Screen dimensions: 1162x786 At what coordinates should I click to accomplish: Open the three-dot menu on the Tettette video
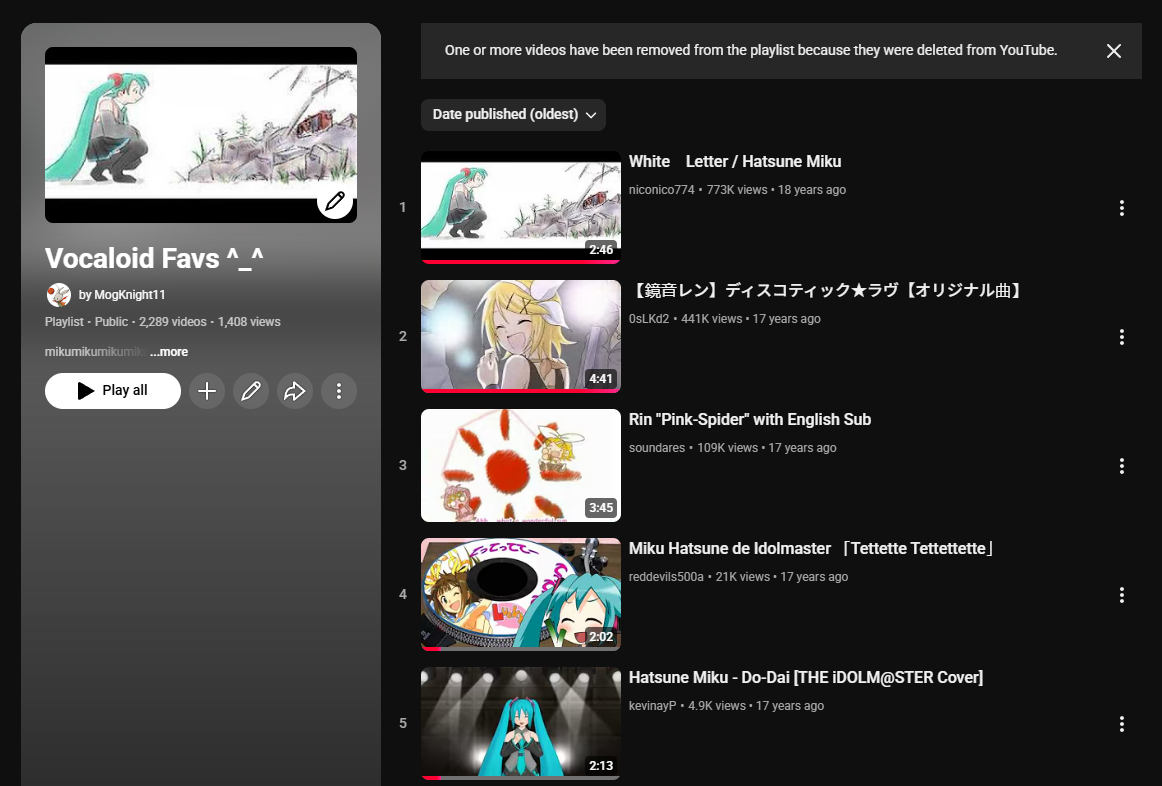coord(1121,594)
